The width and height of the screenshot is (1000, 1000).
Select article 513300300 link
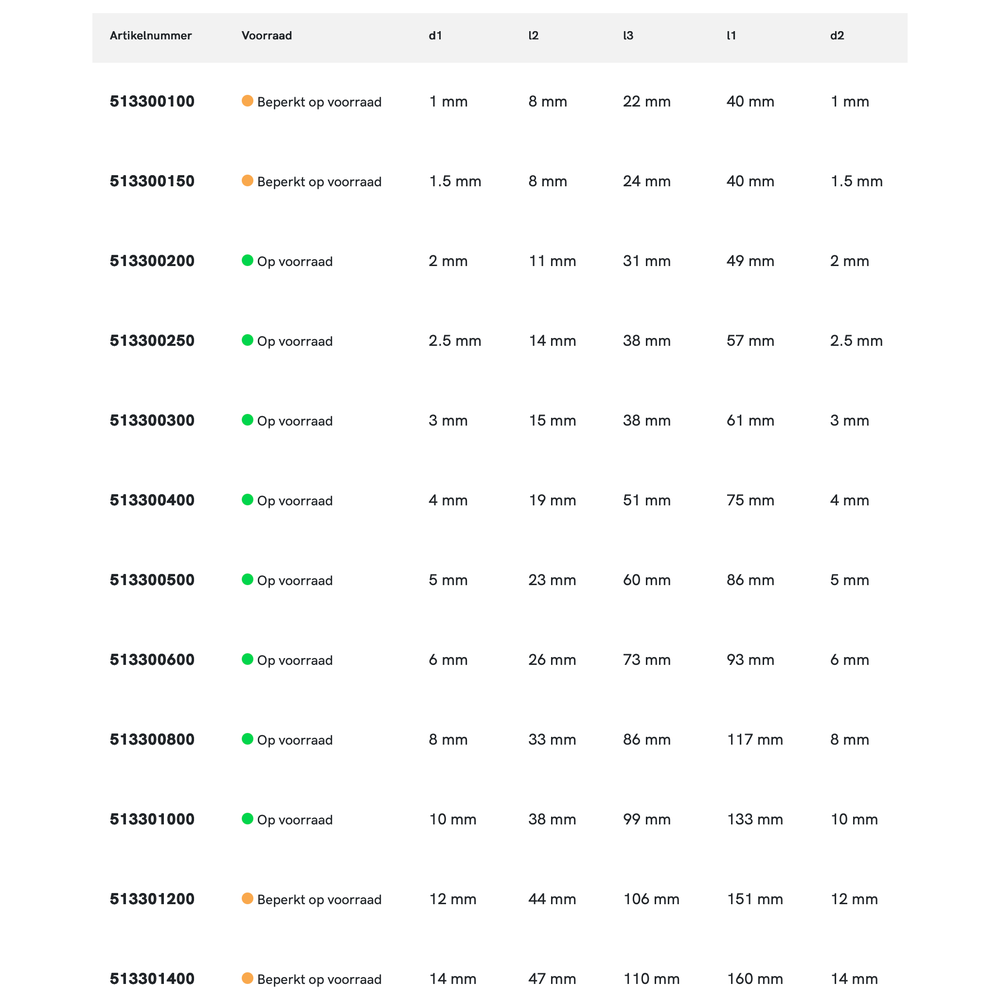[152, 421]
